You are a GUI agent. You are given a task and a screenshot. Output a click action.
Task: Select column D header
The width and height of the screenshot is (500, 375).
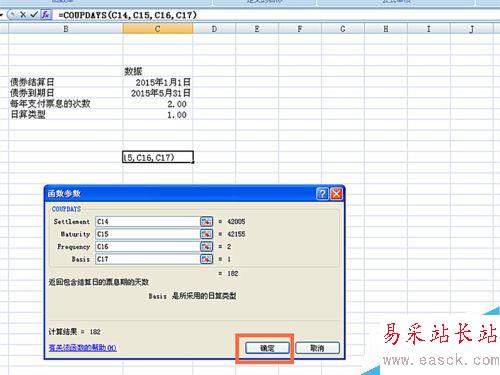[214, 29]
